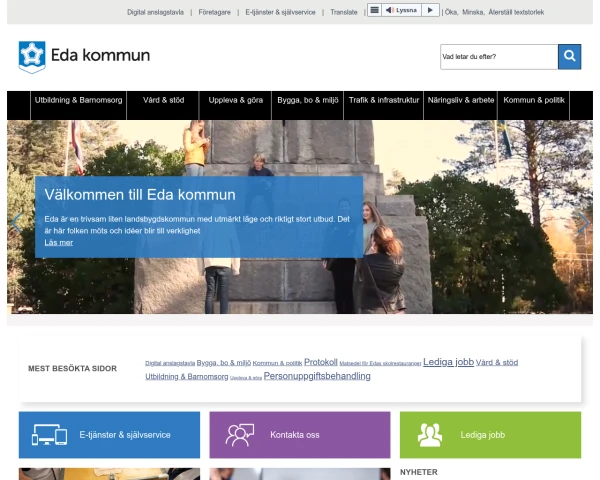Open Lediga jobb in most visited pages
The height and width of the screenshot is (480, 600).
[448, 362]
